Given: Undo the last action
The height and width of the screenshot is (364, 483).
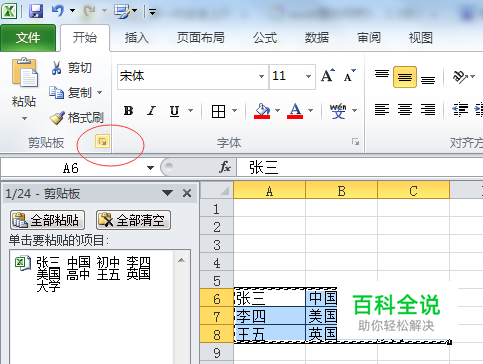Looking at the screenshot, I should [x=58, y=11].
